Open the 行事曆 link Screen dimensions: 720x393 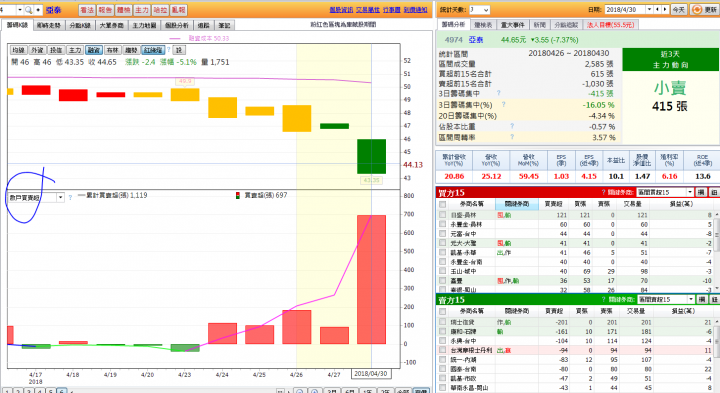pyautogui.click(x=391, y=10)
